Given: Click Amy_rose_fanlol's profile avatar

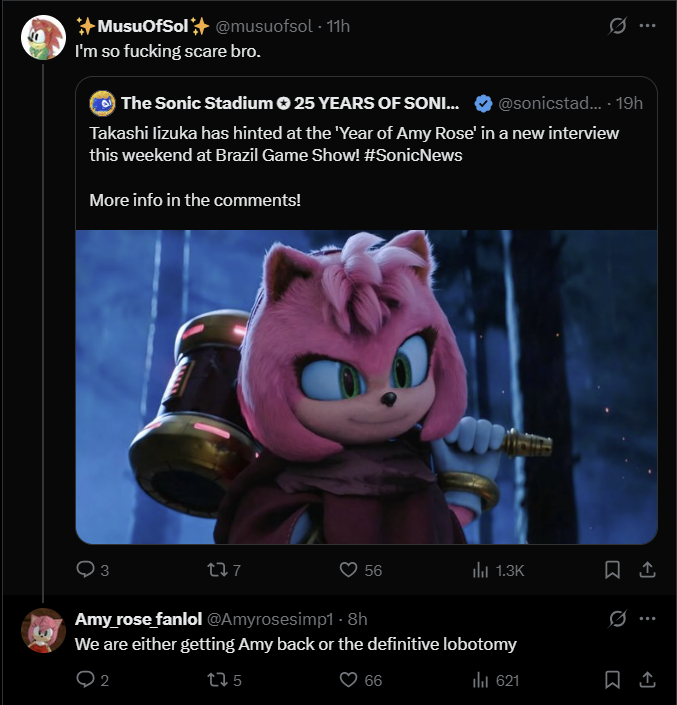Looking at the screenshot, I should (43, 630).
